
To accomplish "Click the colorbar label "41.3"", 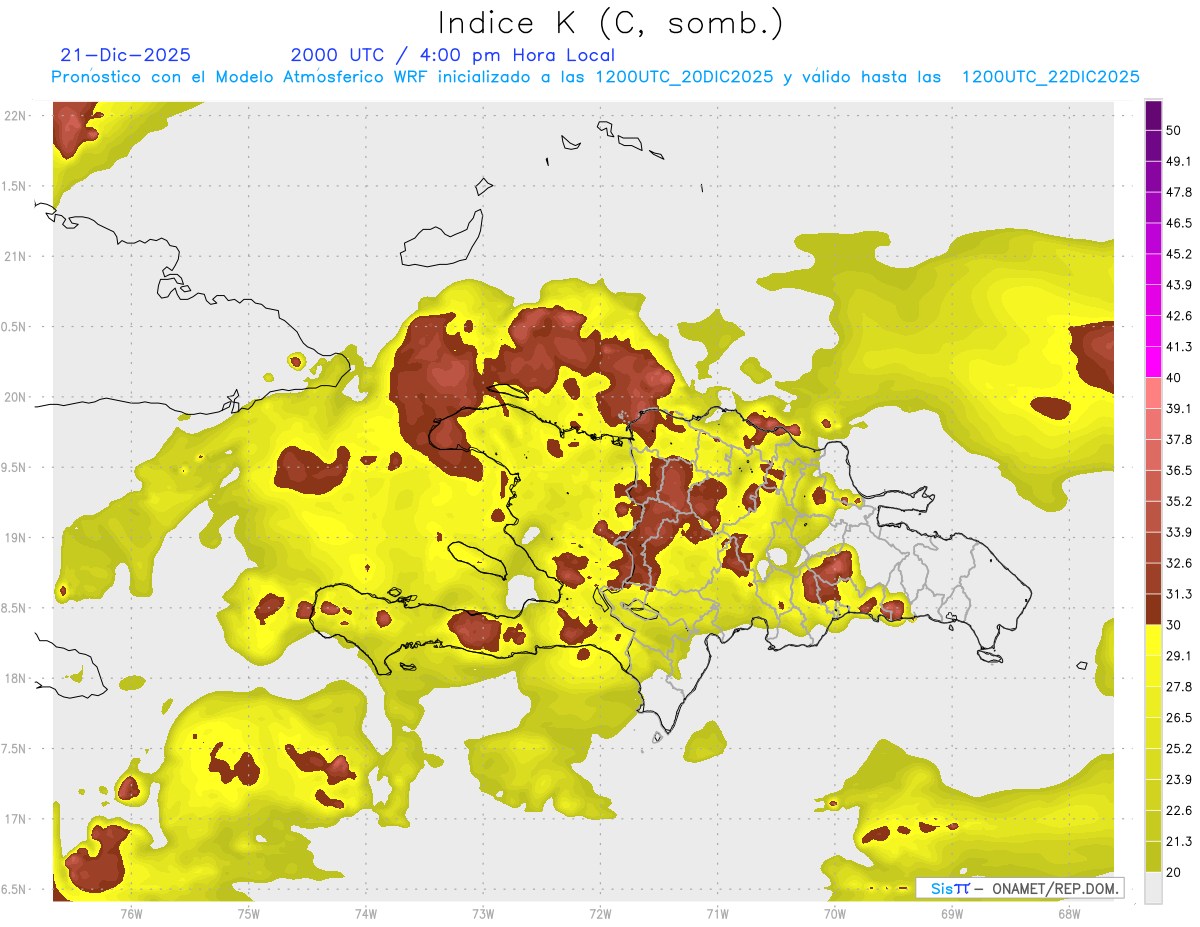I will tap(1179, 347).
